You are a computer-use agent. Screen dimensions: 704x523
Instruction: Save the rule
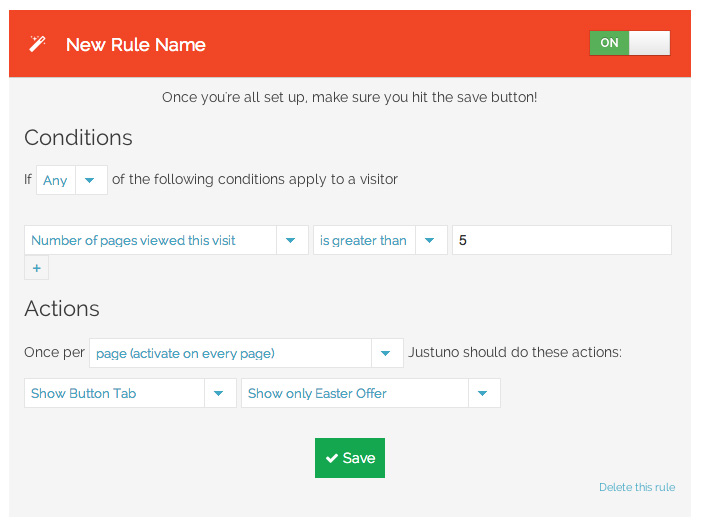[x=350, y=458]
